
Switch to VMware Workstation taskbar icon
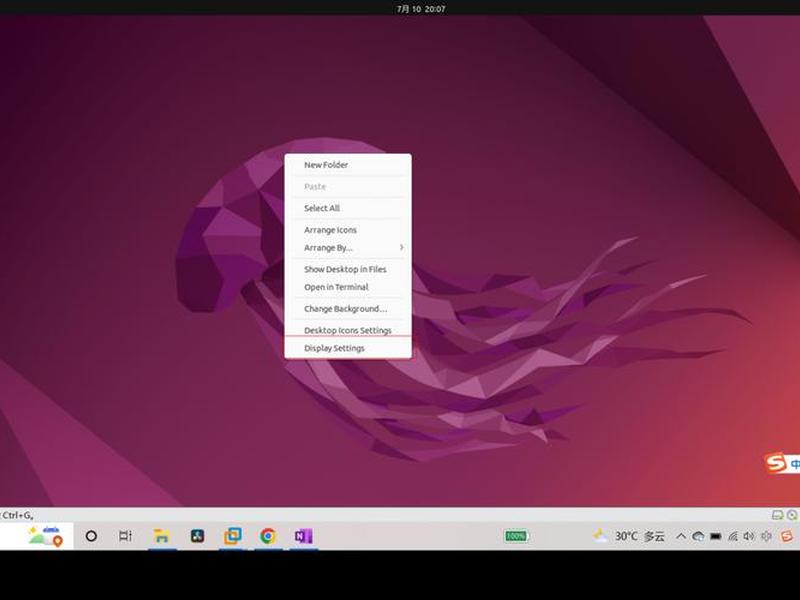tap(233, 536)
